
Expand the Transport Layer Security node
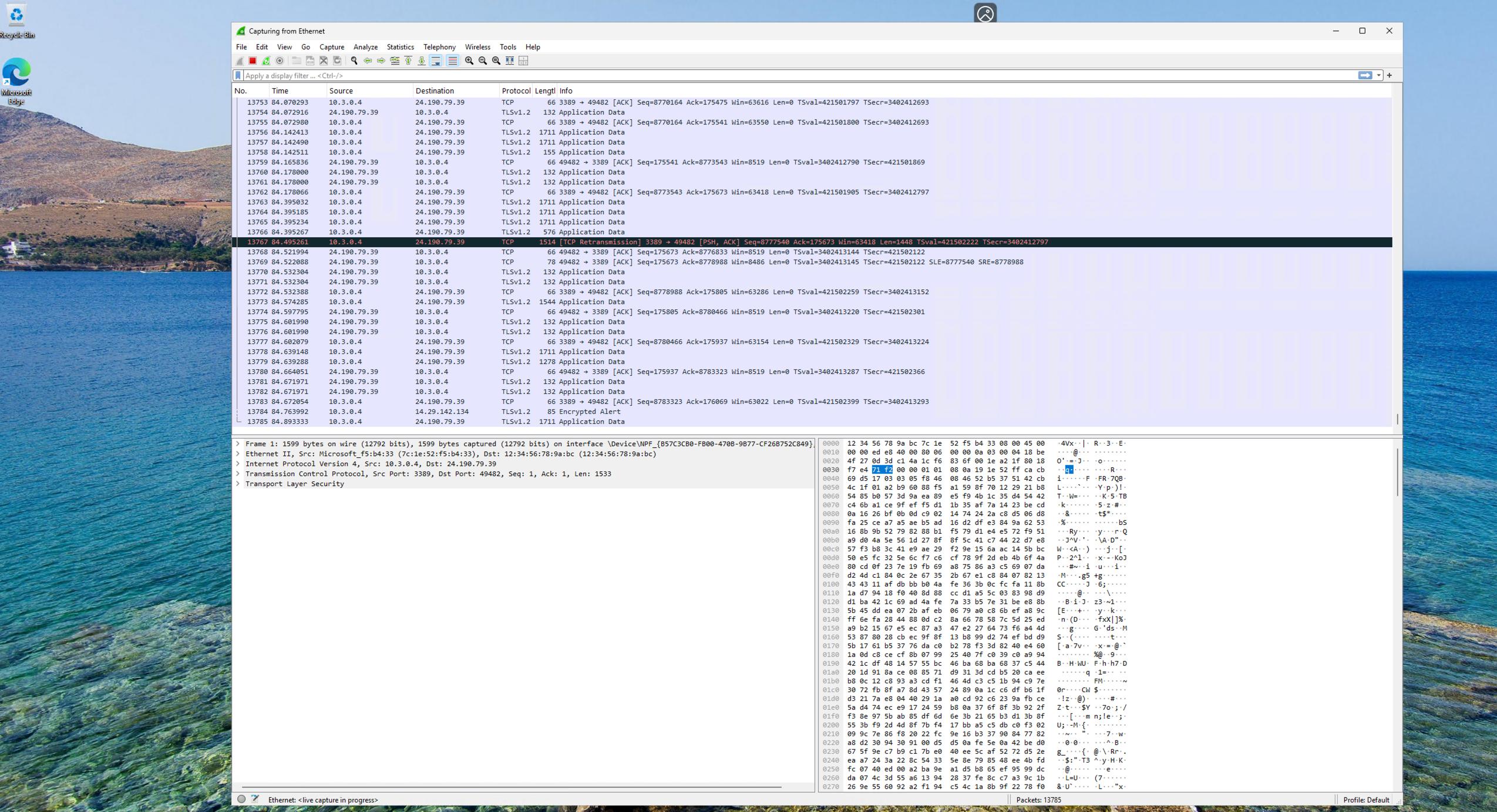(238, 484)
